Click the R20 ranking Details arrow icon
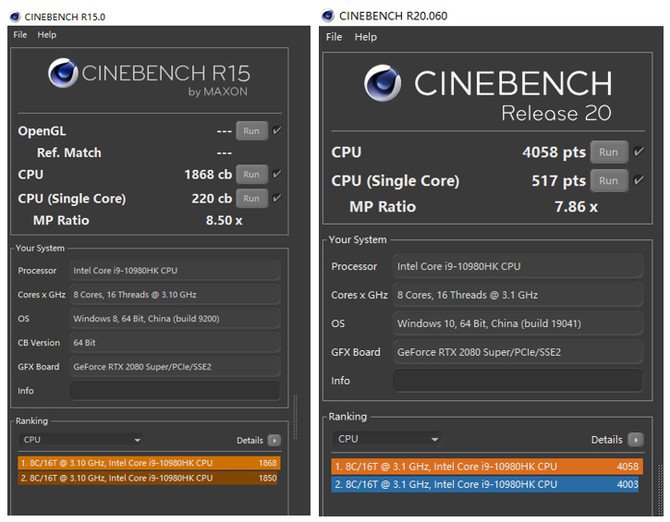This screenshot has height=522, width=670. point(635,439)
